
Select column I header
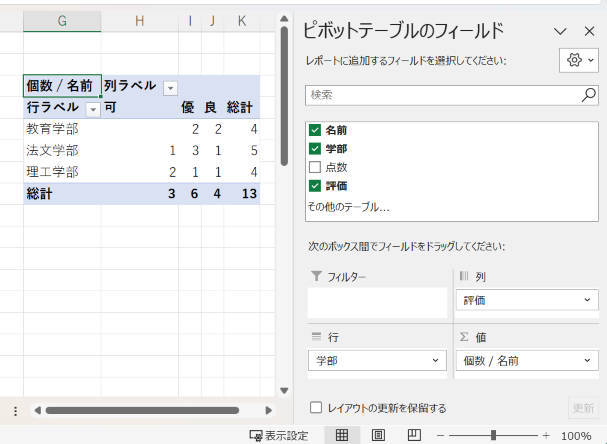pyautogui.click(x=190, y=21)
